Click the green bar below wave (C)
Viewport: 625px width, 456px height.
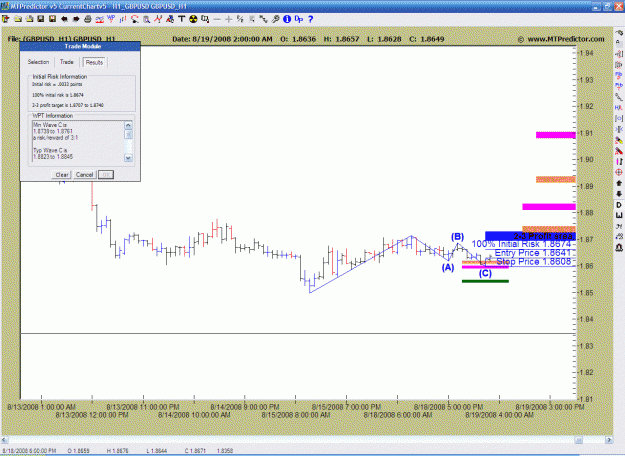pyautogui.click(x=485, y=281)
